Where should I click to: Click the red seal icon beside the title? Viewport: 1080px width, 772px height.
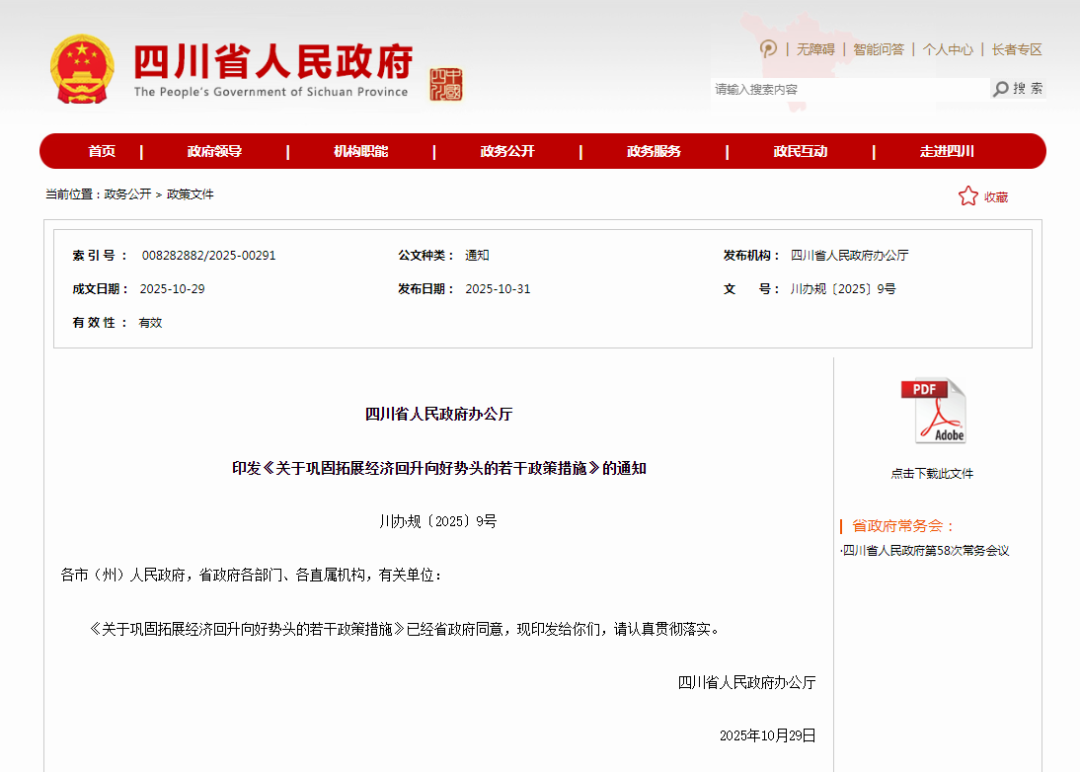[x=446, y=85]
